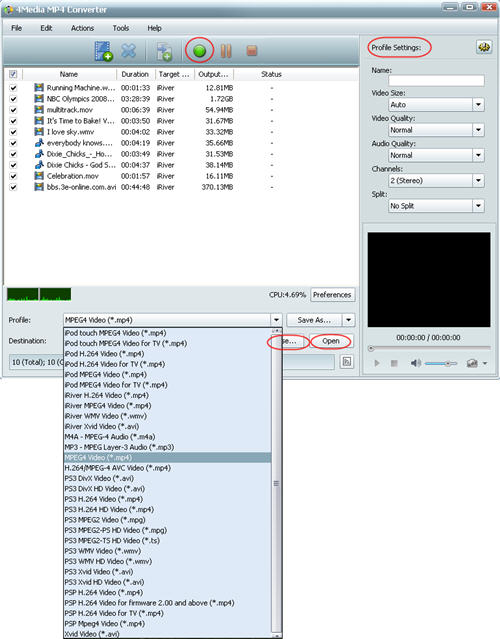This screenshot has height=639, width=500.
Task: Click the Save As... button
Action: click(314, 320)
